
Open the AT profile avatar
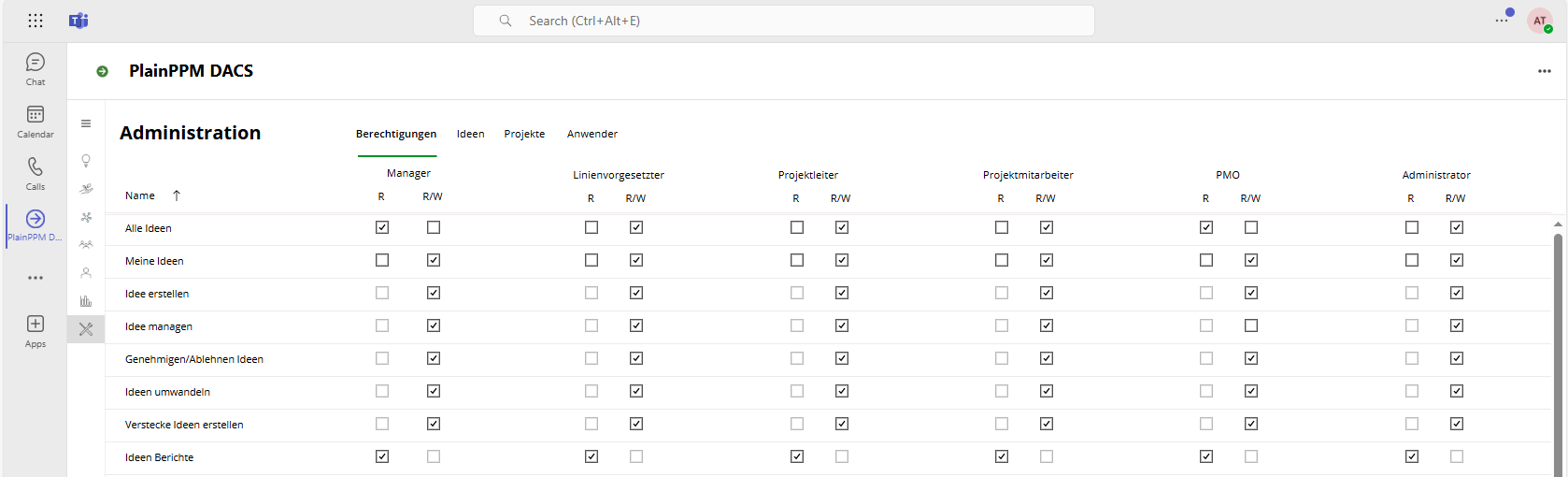coord(1539,21)
